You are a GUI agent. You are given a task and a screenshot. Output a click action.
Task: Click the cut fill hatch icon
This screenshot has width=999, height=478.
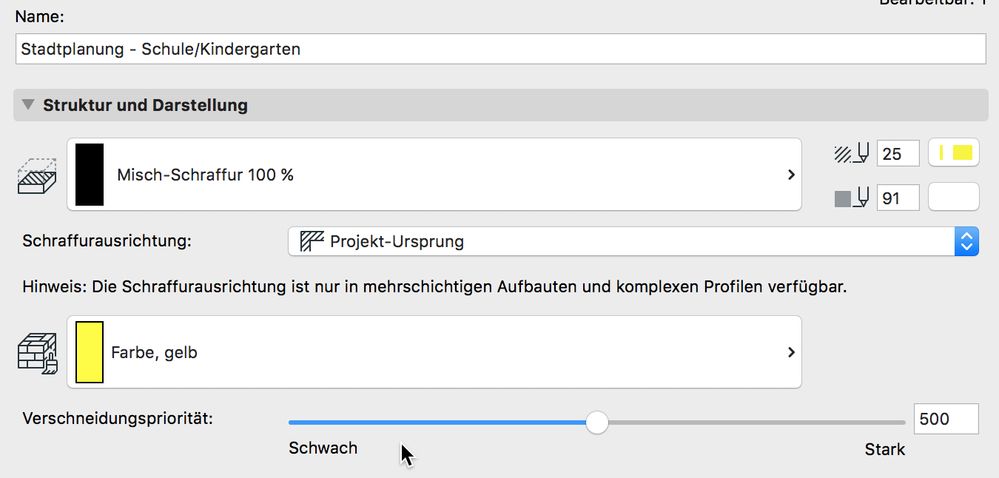coord(38,175)
